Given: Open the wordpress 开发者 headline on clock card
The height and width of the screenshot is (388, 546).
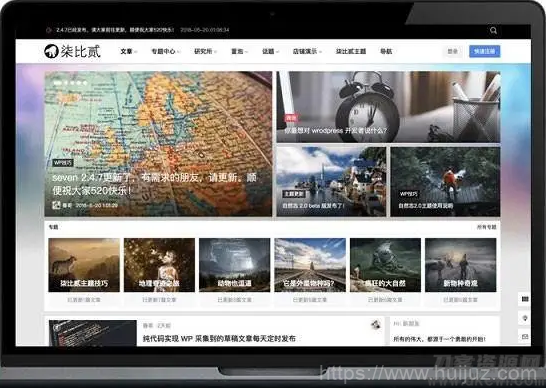Looking at the screenshot, I should (335, 131).
